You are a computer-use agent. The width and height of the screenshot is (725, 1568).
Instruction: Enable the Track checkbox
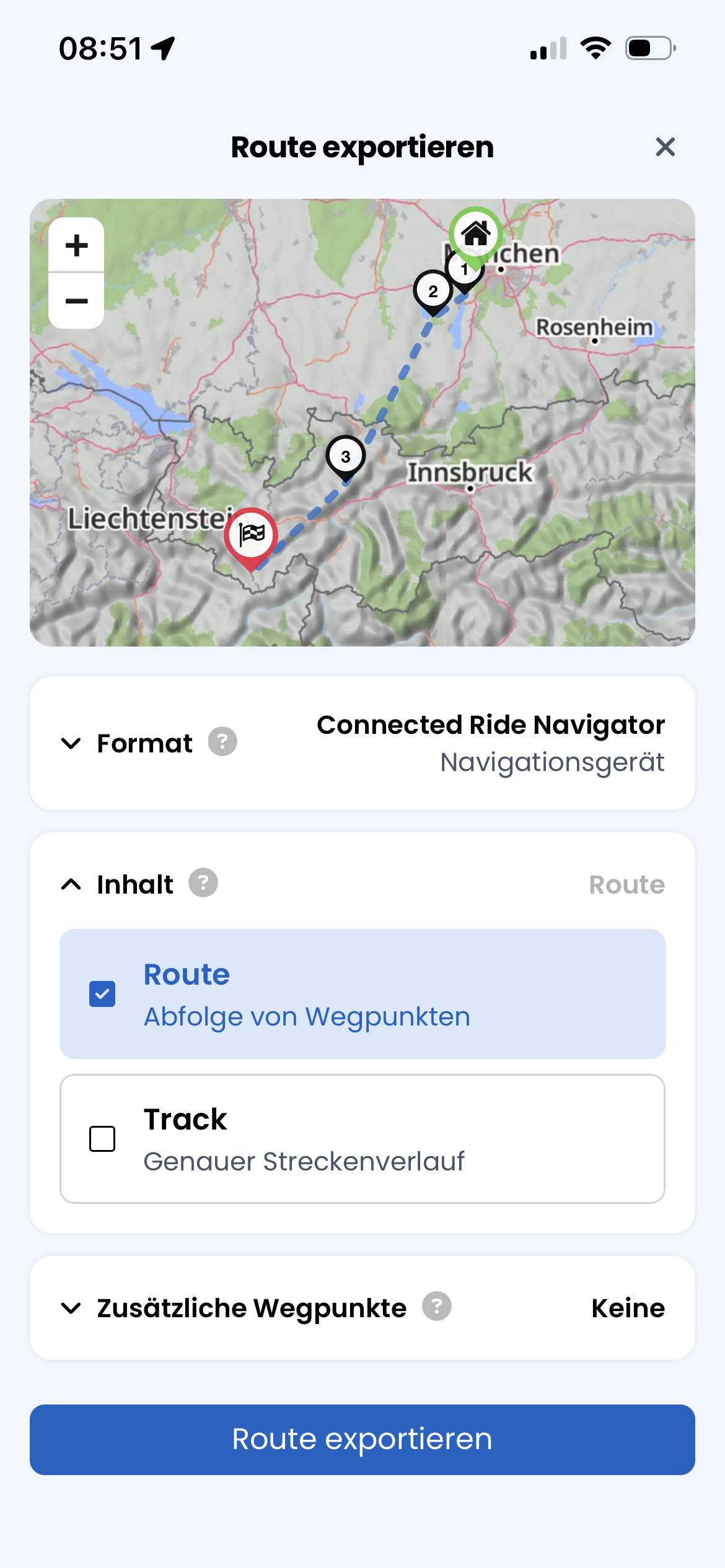pos(102,1139)
